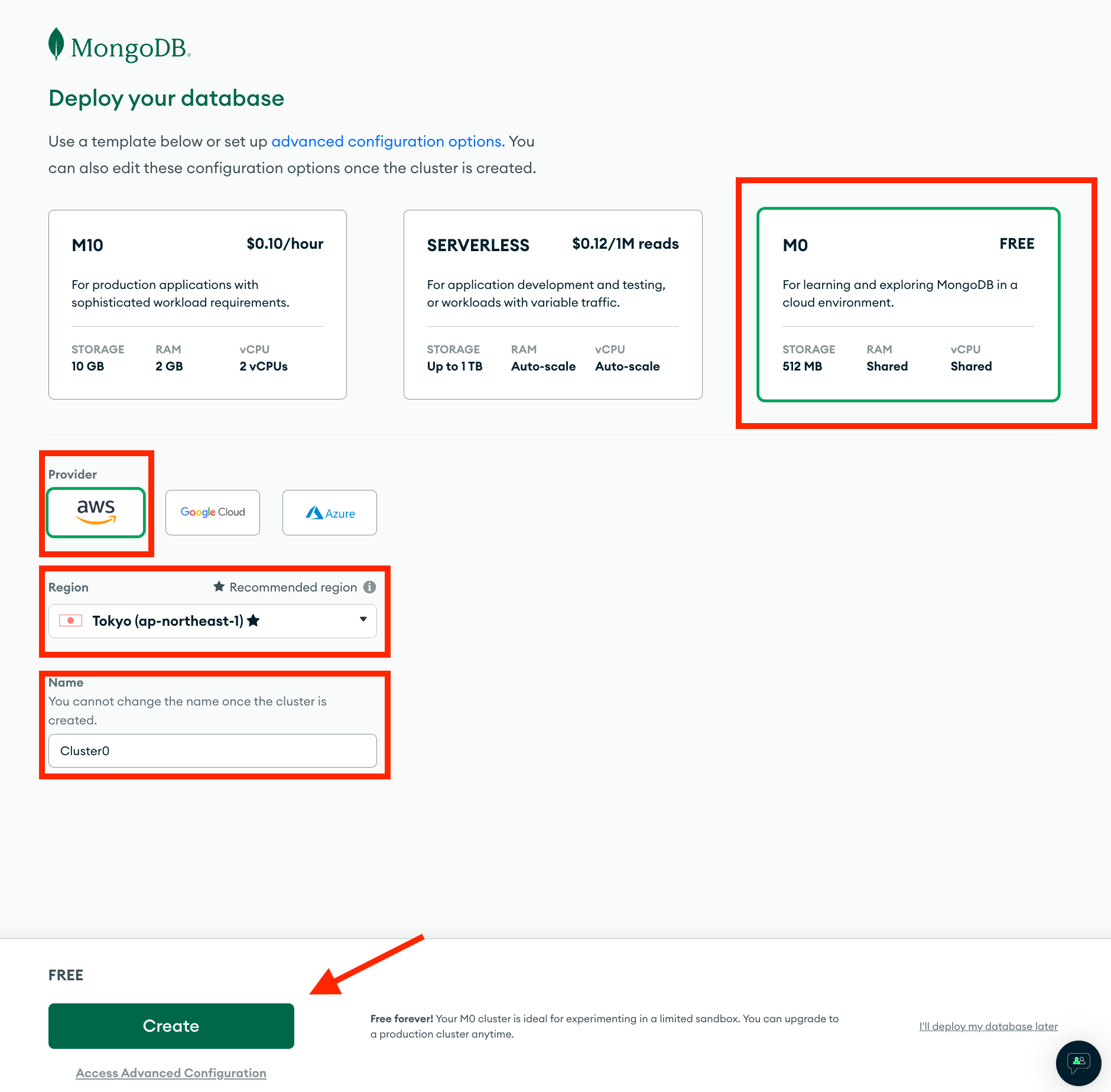The height and width of the screenshot is (1092, 1111).
Task: Click the Create button
Action: click(x=171, y=1026)
